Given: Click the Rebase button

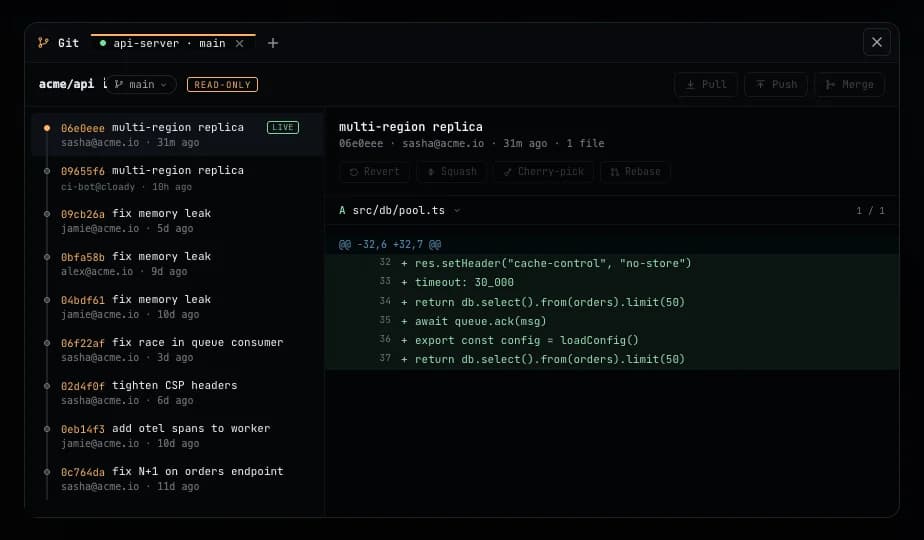Looking at the screenshot, I should [635, 172].
